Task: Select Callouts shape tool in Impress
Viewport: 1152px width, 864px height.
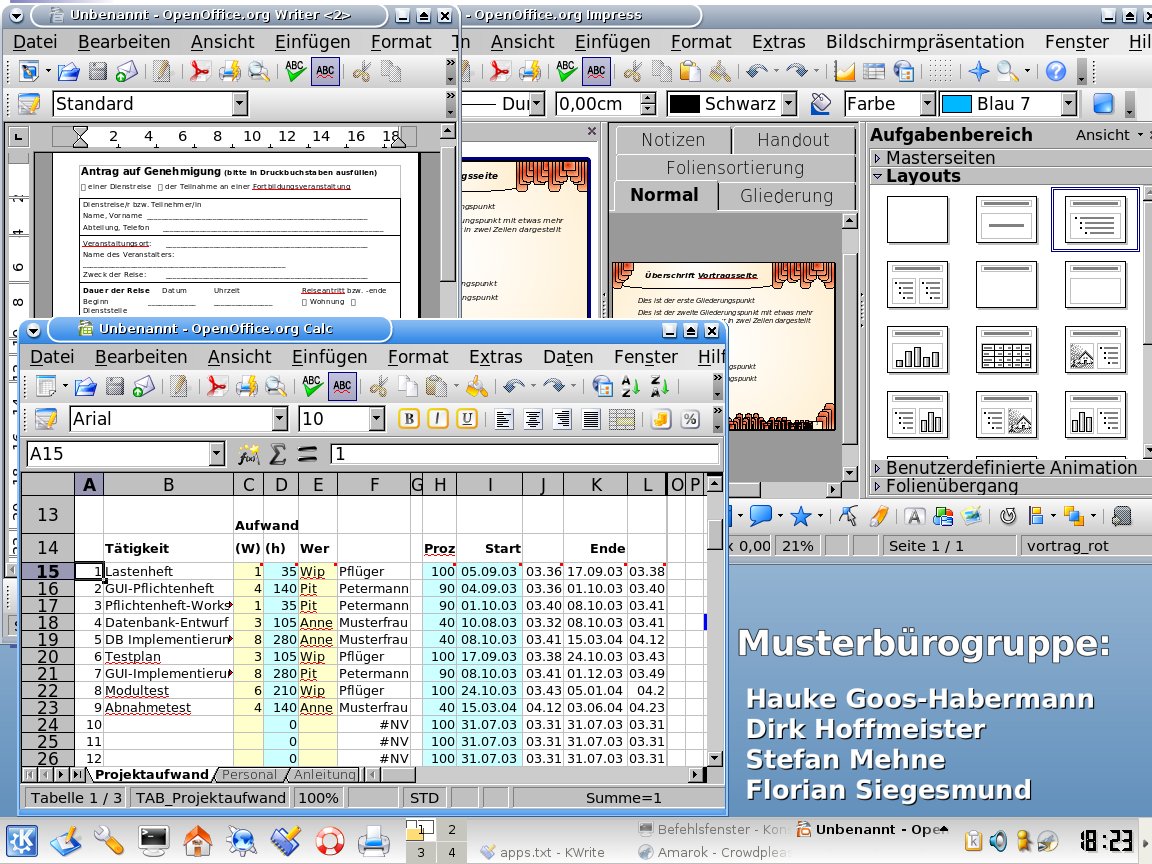Action: [x=760, y=516]
